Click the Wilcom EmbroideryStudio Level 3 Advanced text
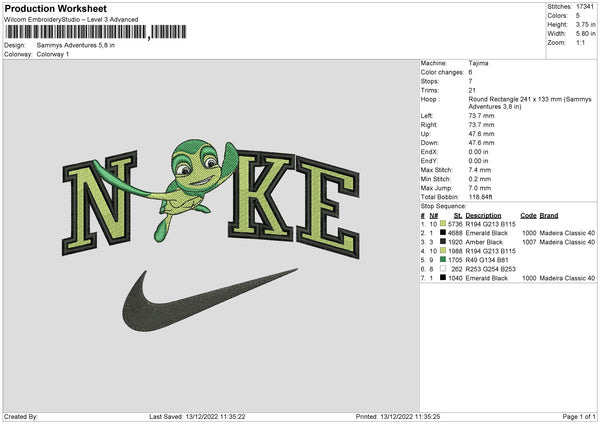 click(x=71, y=20)
